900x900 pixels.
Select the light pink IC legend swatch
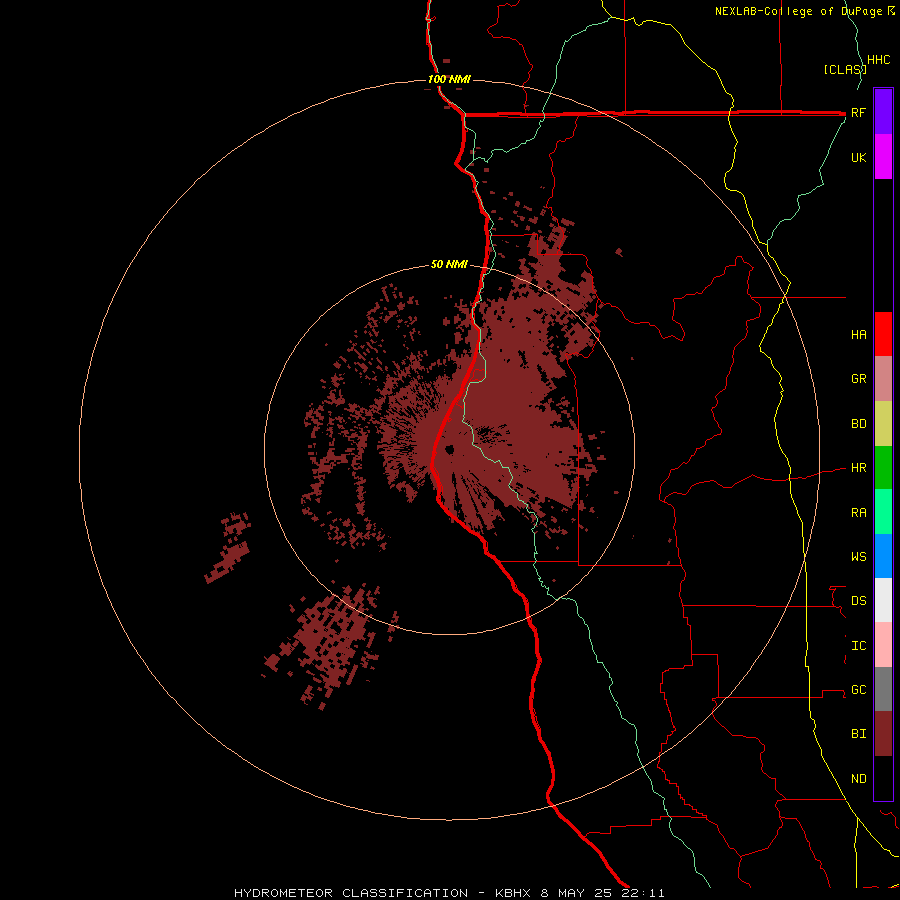pos(883,645)
